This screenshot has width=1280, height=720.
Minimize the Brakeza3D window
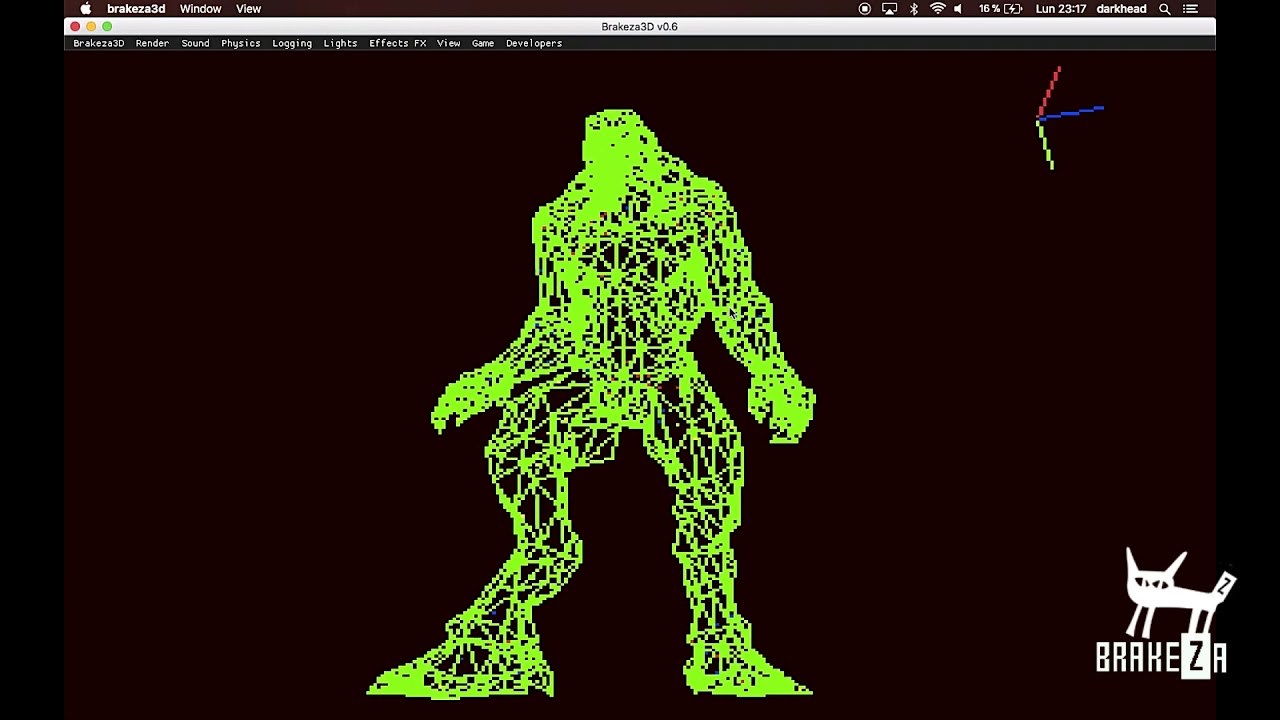[x=91, y=26]
